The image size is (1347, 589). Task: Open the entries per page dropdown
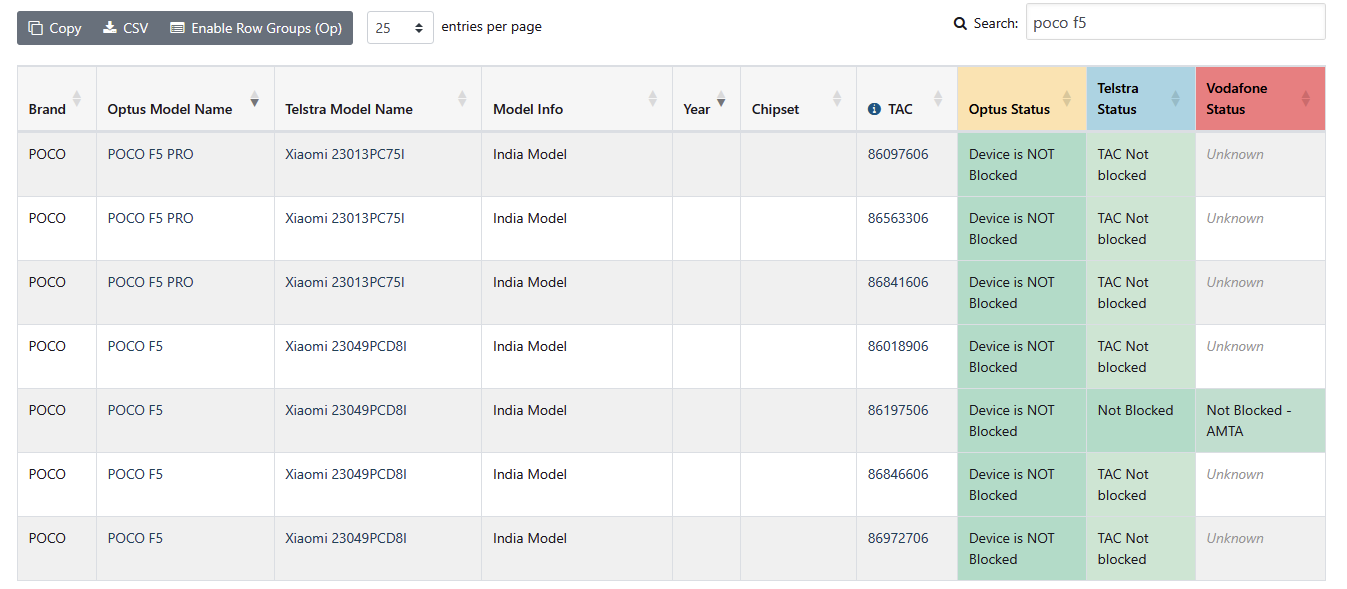tap(400, 28)
